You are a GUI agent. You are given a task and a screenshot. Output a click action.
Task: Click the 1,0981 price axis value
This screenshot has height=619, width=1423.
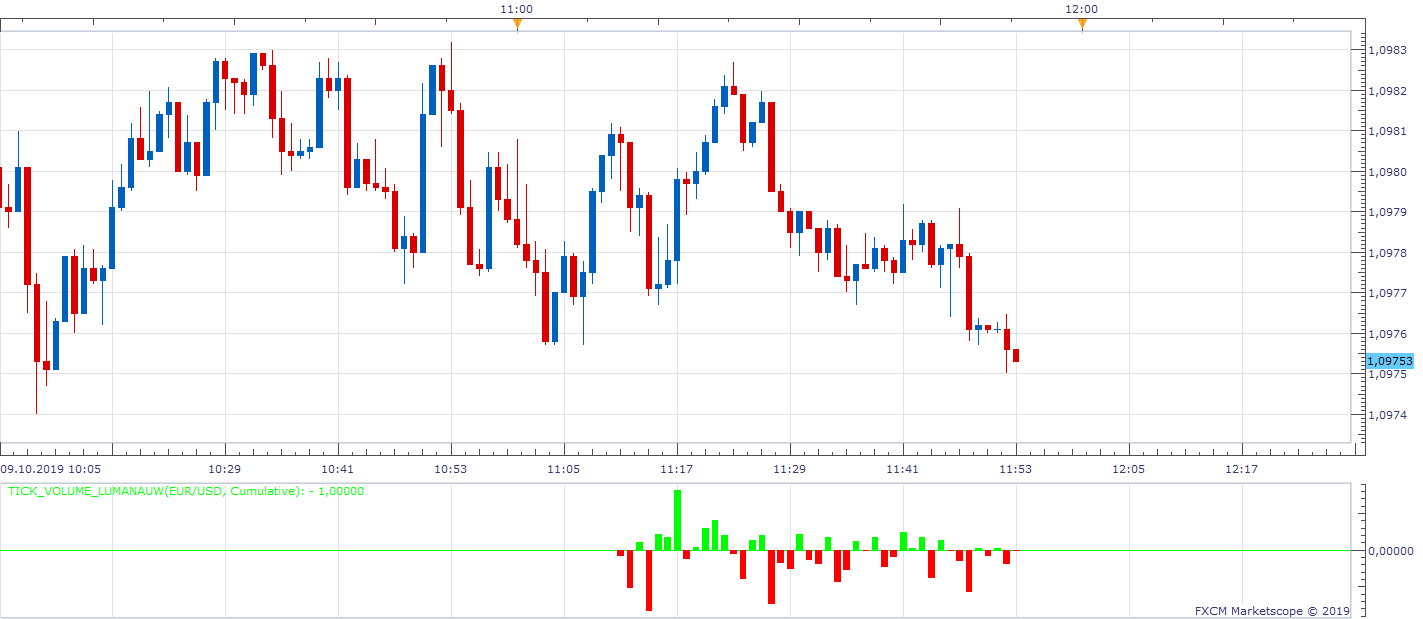pyautogui.click(x=1389, y=131)
